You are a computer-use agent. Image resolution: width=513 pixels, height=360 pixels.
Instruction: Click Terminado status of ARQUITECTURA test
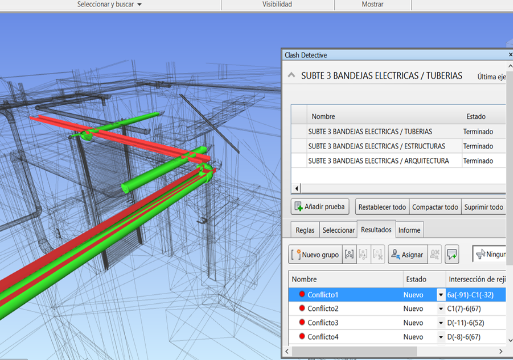478,161
